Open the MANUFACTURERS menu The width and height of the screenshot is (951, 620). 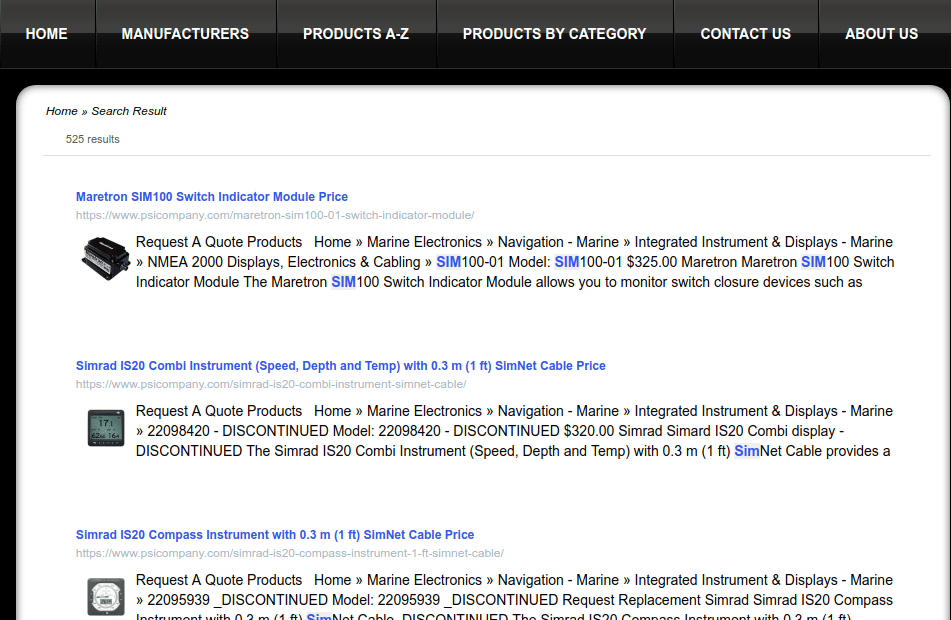point(185,33)
